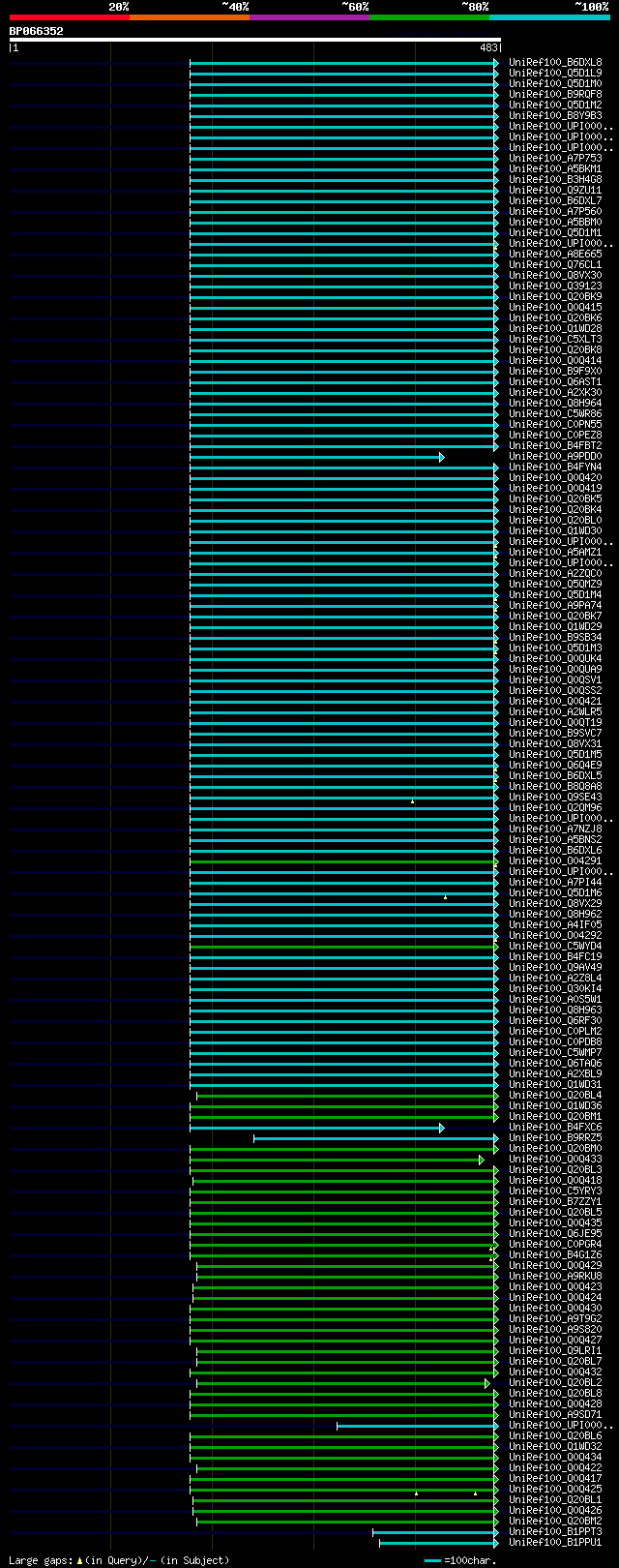619x1568 pixels.
Task: Select the UniRef100_B4G1Z6 label
Action: [555, 1254]
